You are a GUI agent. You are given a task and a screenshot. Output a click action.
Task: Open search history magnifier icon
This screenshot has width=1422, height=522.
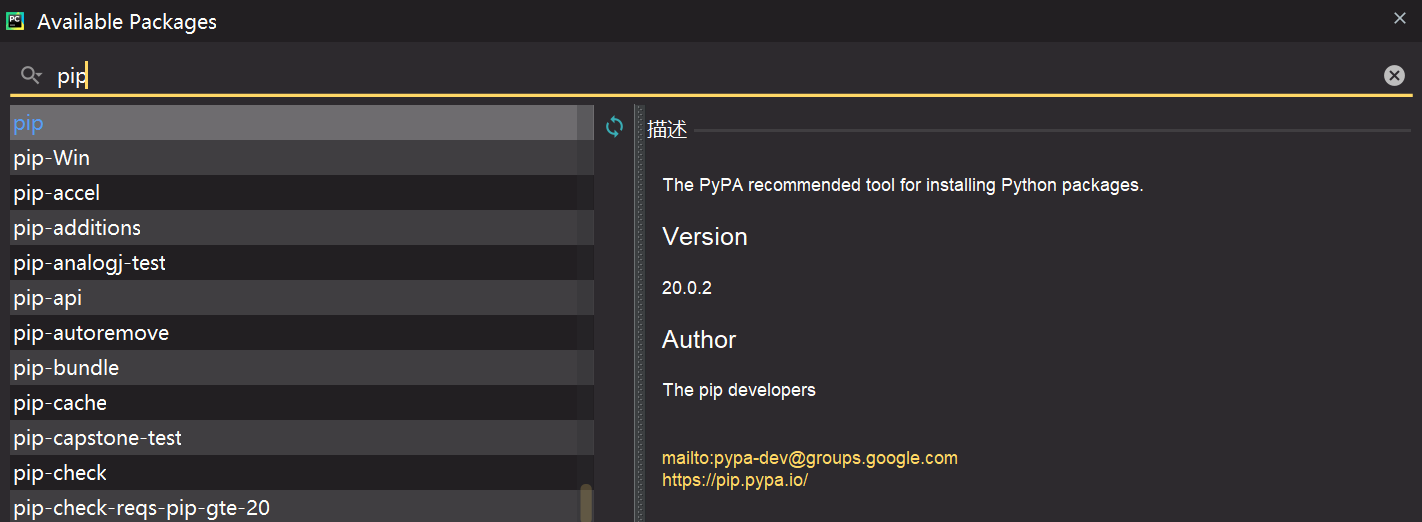coord(31,76)
